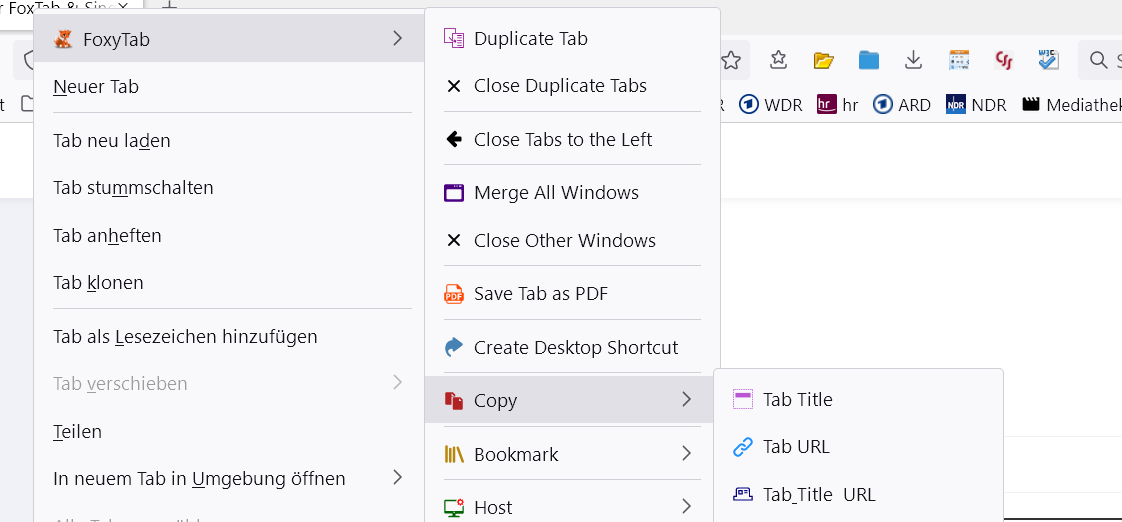Viewport: 1122px width, 522px height.
Task: Expand the Bookmark submenu arrow
Action: [686, 454]
